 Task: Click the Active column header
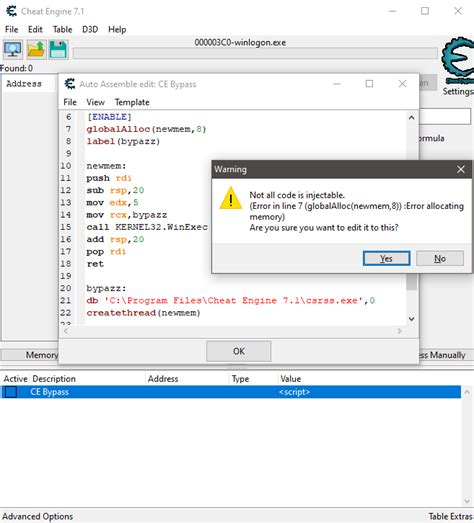15,379
